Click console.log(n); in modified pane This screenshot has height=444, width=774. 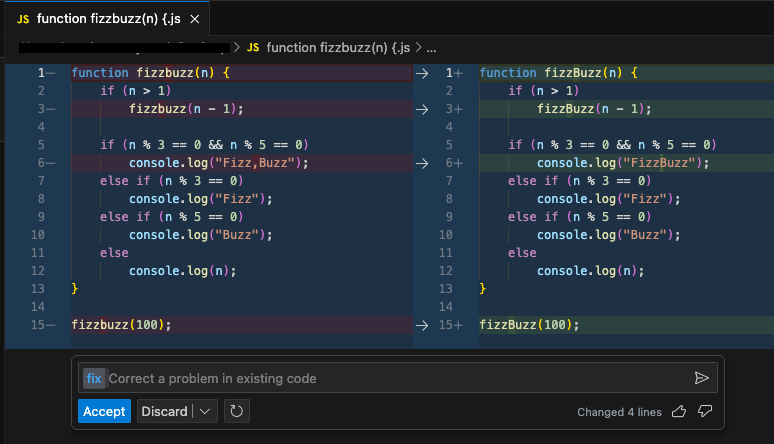click(x=590, y=271)
